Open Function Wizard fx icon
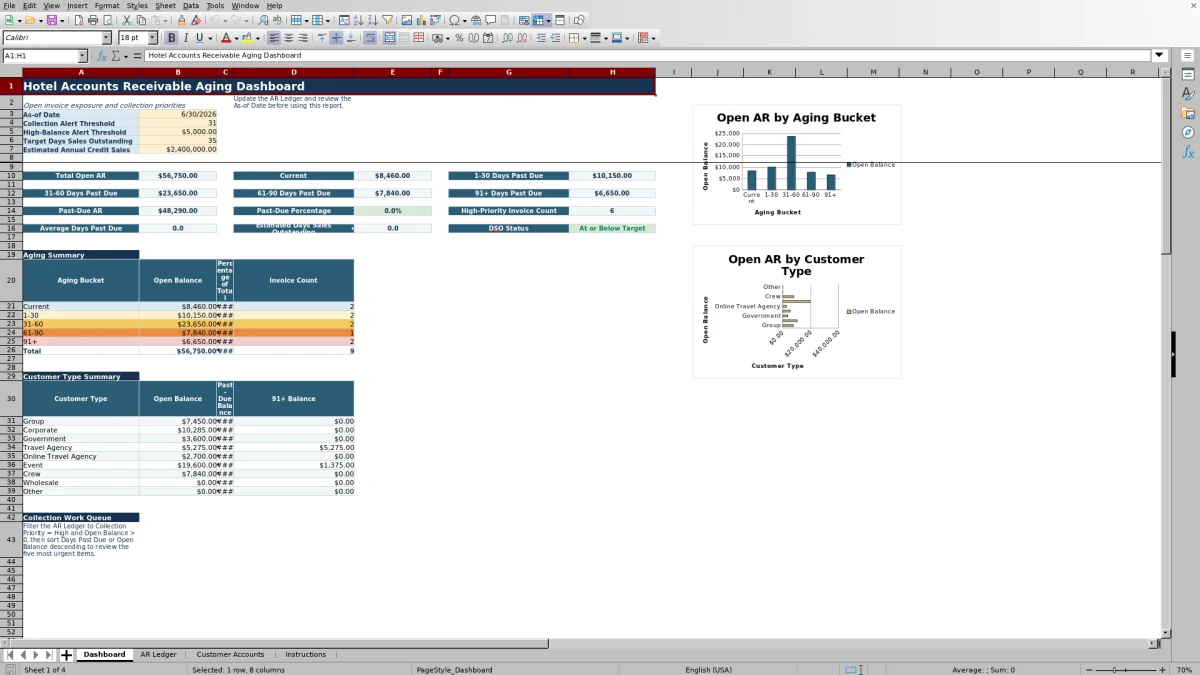 (103, 56)
